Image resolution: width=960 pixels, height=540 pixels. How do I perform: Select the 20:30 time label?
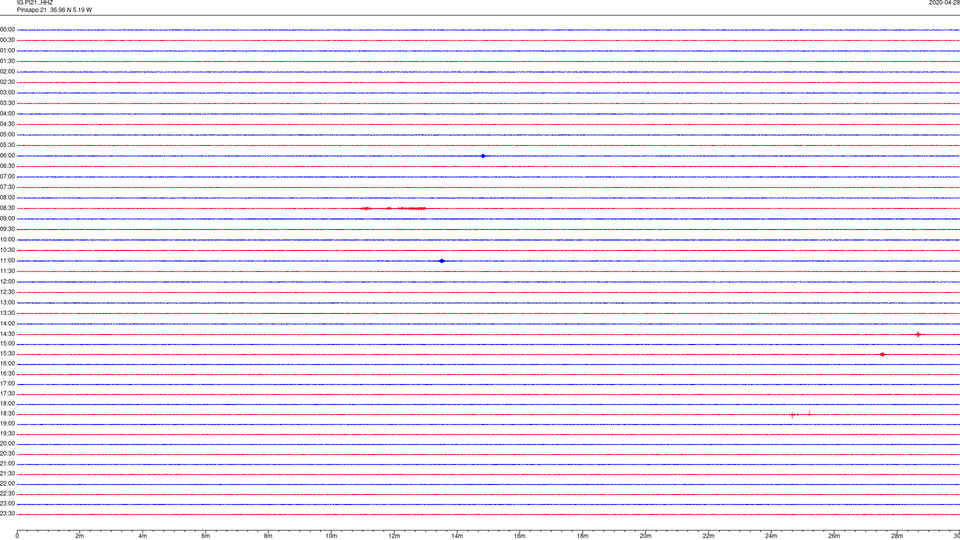(x=7, y=454)
